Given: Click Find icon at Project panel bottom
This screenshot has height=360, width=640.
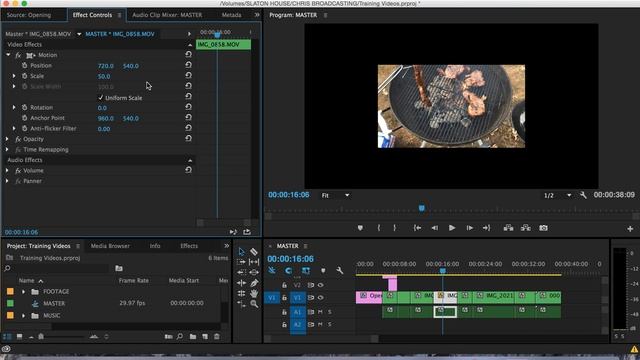Looking at the screenshot, I should [x=180, y=337].
